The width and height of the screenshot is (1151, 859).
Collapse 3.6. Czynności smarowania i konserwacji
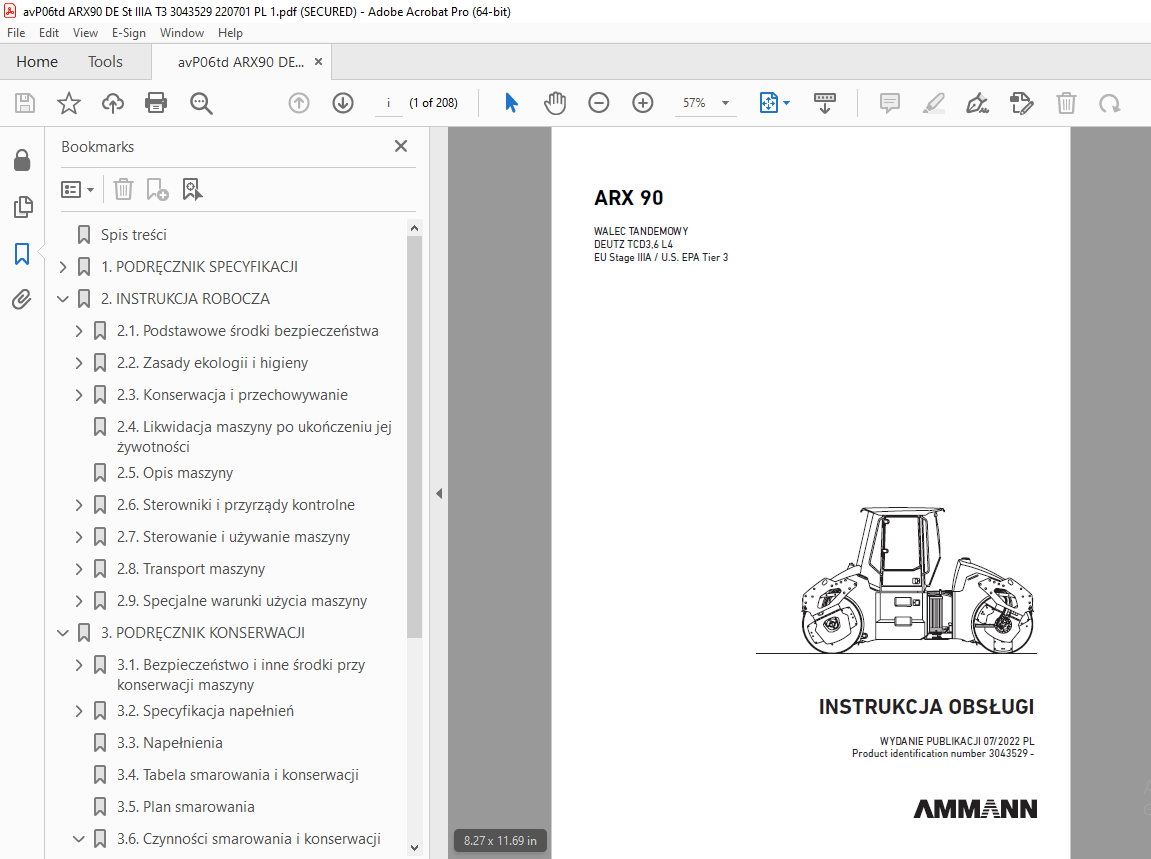[79, 838]
